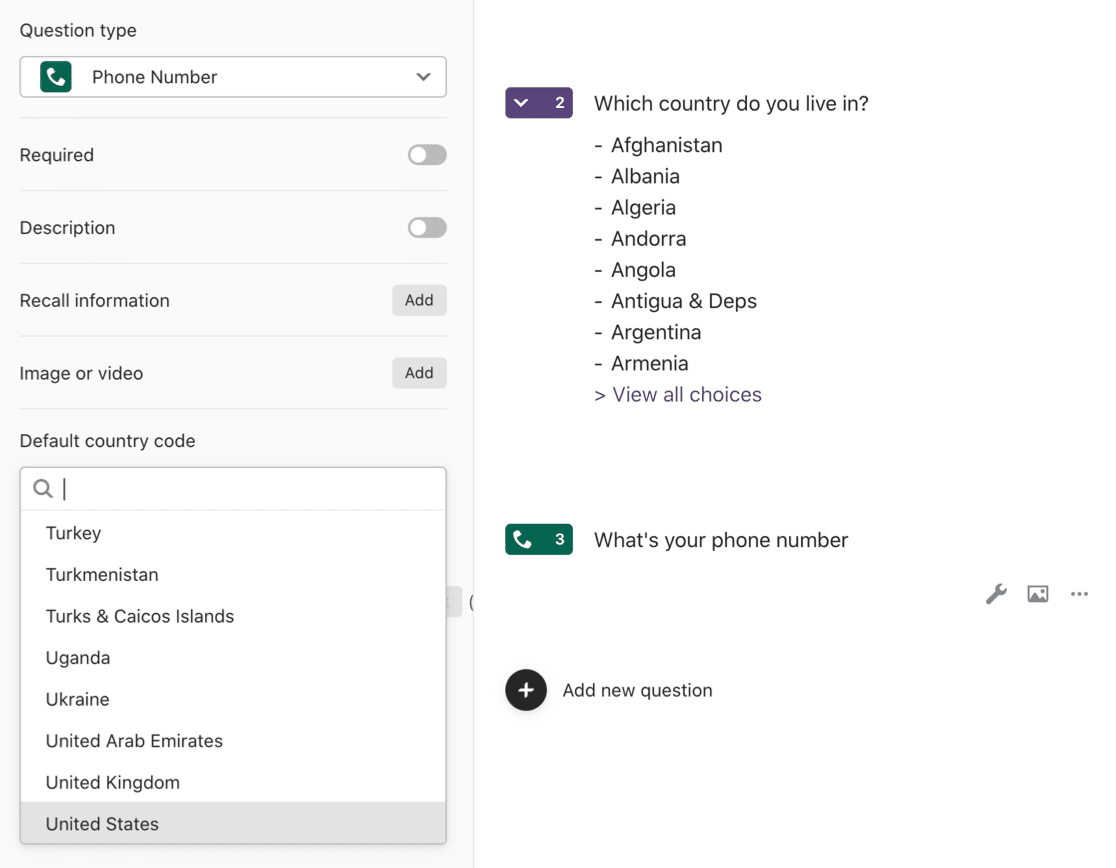Open the View all choices link
1116x868 pixels.
[678, 395]
